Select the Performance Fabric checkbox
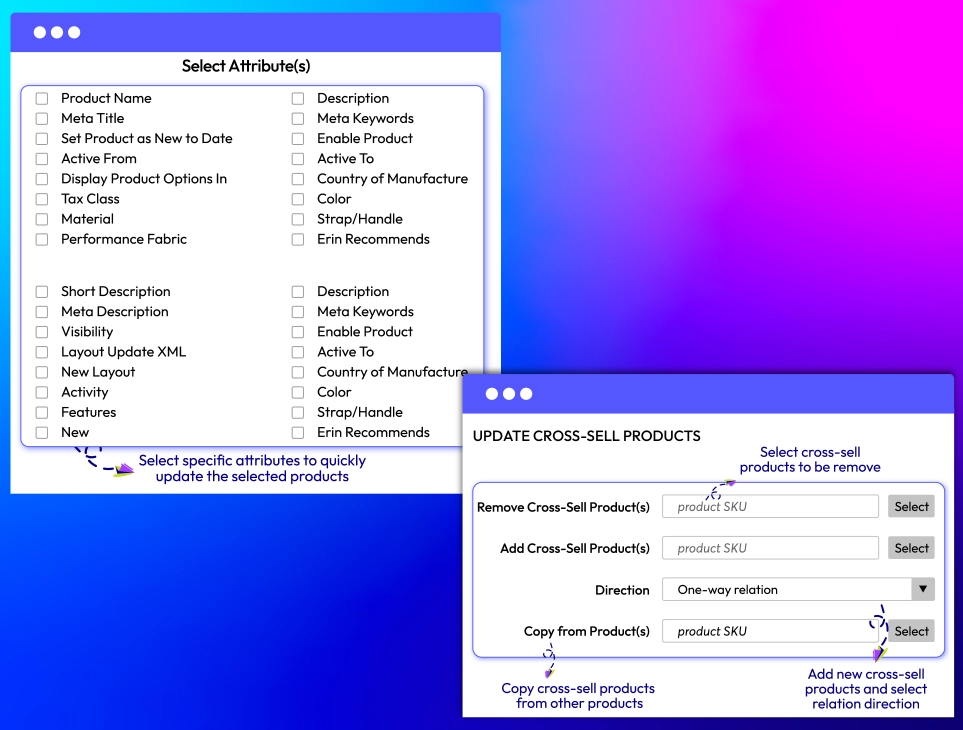Image resolution: width=963 pixels, height=730 pixels. tap(42, 239)
